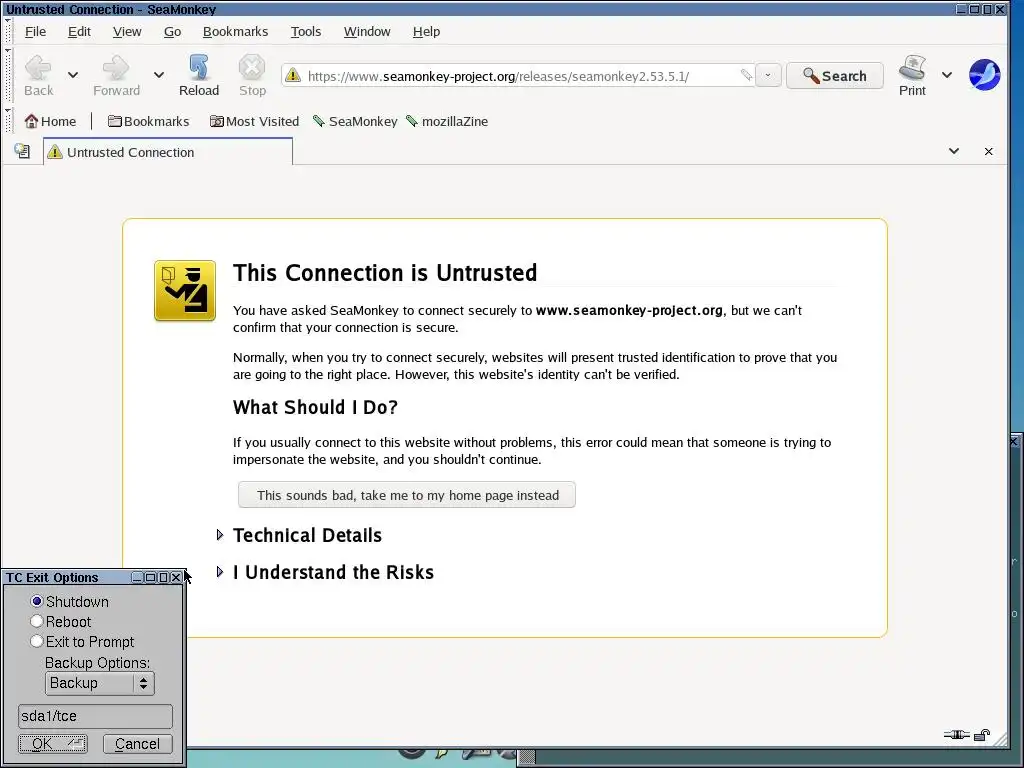Open the Help menu
The height and width of the screenshot is (768, 1024).
pos(426,31)
